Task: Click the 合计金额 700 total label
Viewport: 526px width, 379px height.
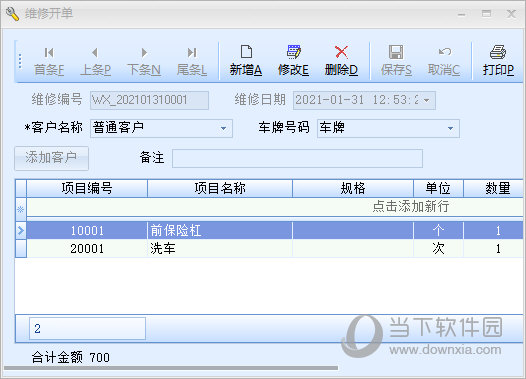Action: [71, 358]
